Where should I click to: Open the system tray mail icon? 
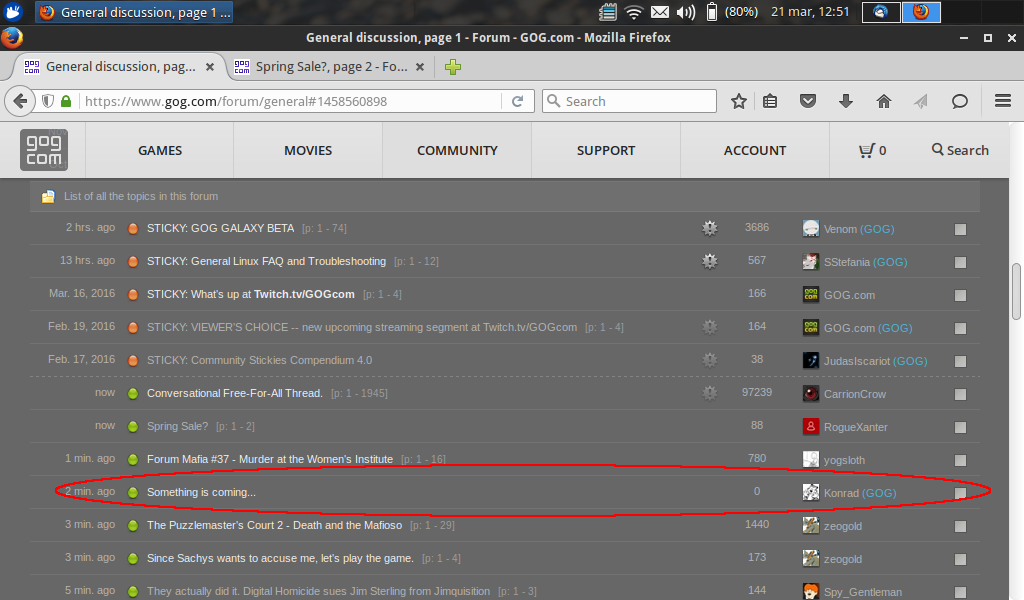pos(660,12)
